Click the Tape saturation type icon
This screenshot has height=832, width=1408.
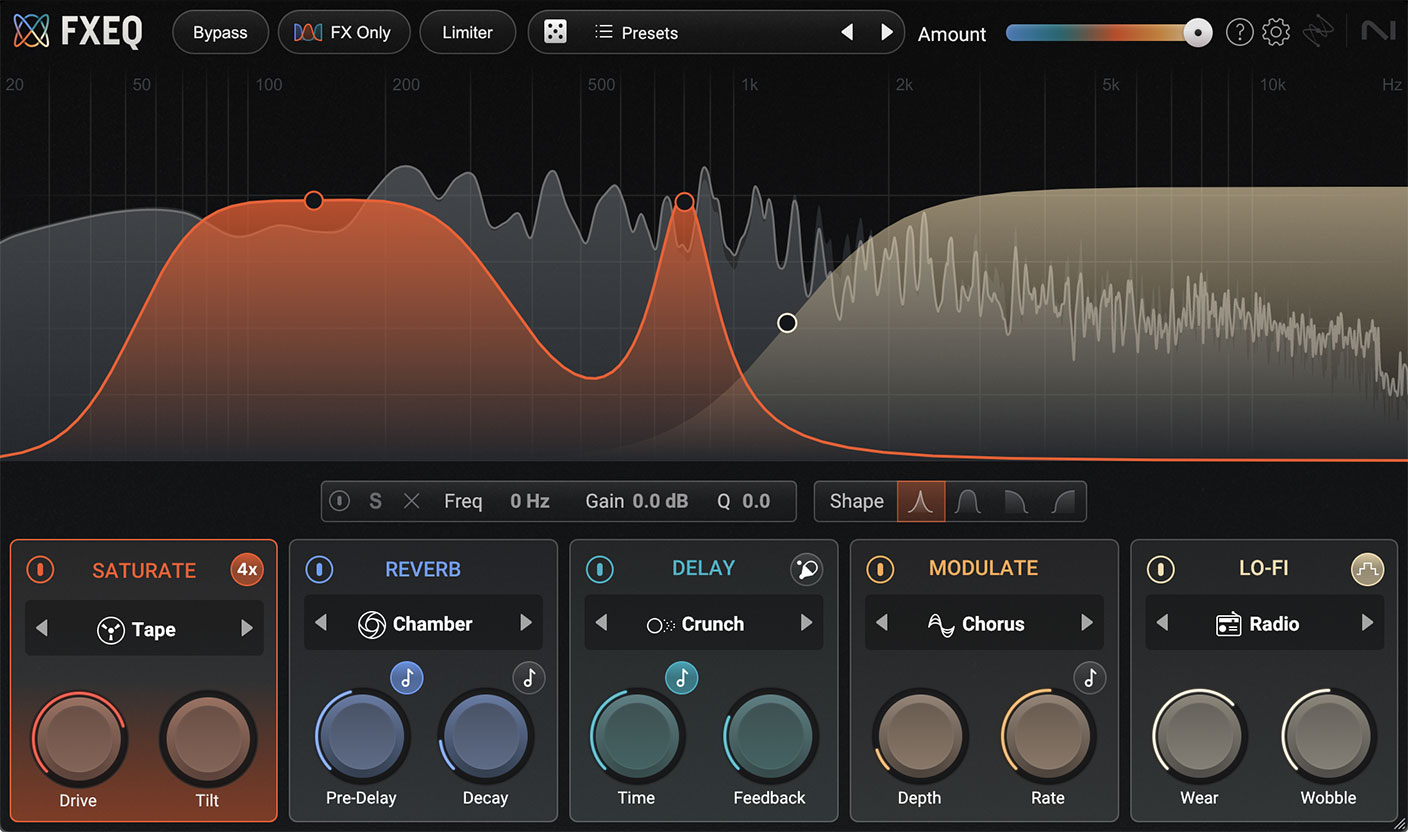click(x=111, y=629)
